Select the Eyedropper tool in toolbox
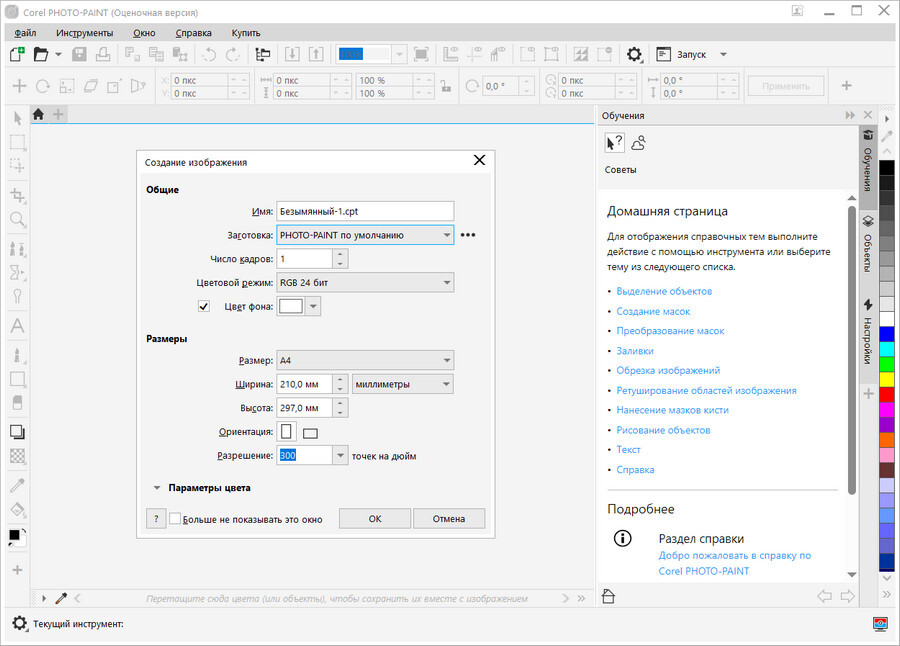 18,485
